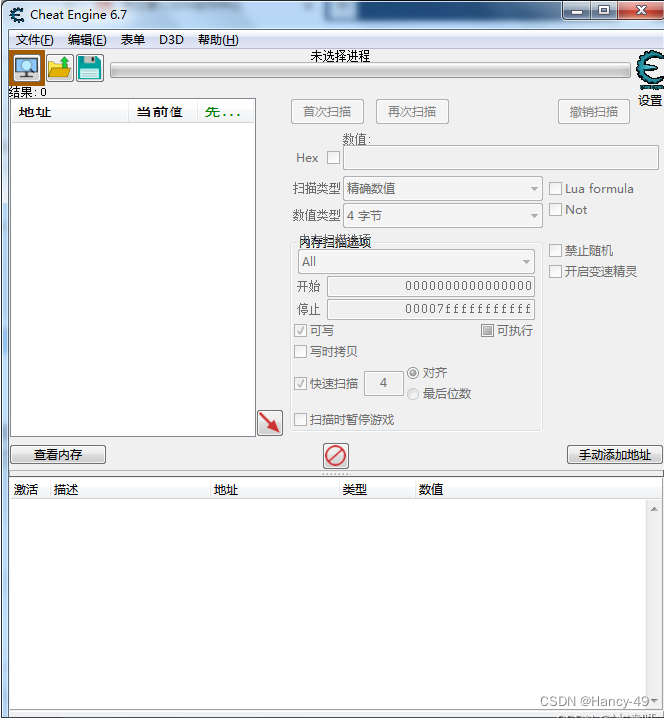Viewport: 664px width, 718px height.
Task: Minimize the Cheat Engine window
Action: pos(577,11)
